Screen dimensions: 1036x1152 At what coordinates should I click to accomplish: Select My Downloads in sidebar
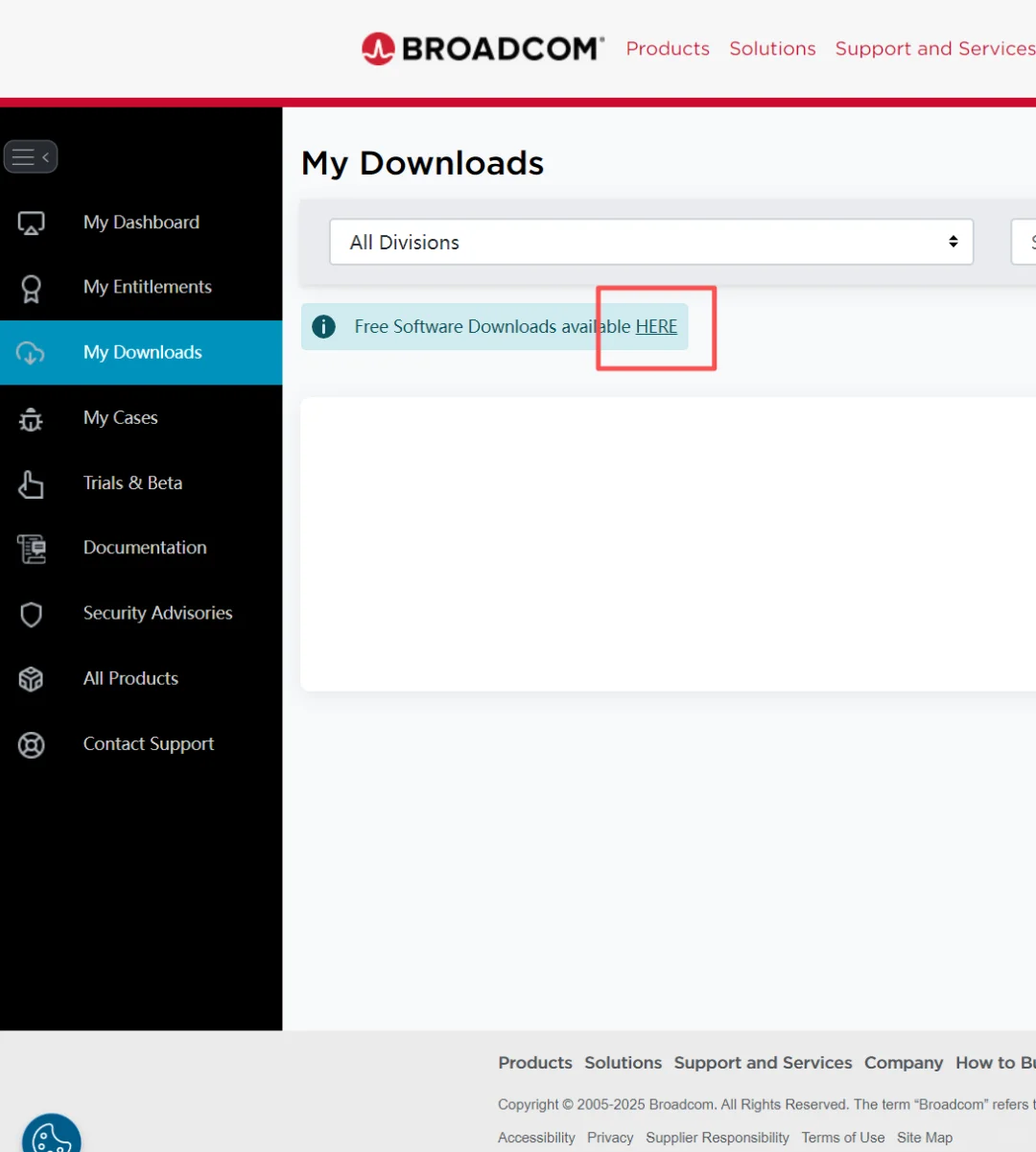point(141,353)
